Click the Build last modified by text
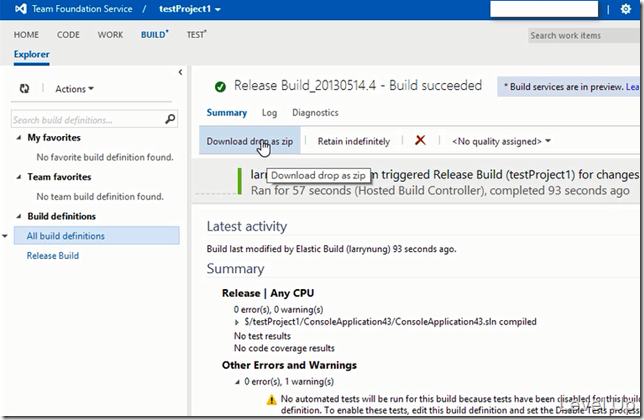This screenshot has width=644, height=420. [x=331, y=249]
